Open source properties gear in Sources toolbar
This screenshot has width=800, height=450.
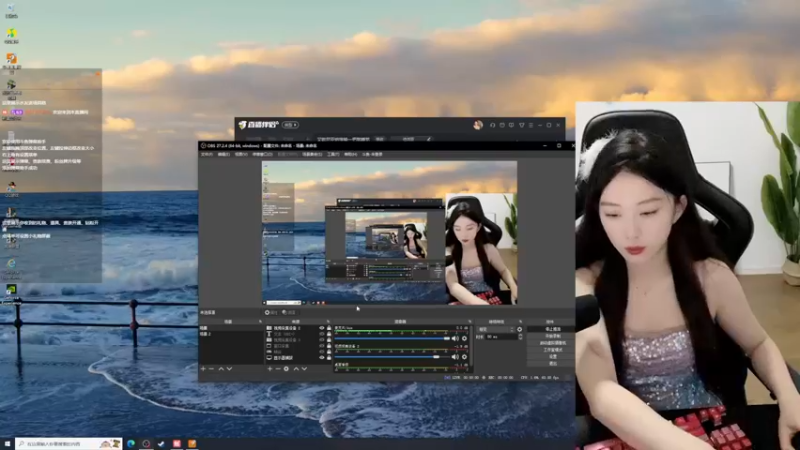tap(286, 369)
